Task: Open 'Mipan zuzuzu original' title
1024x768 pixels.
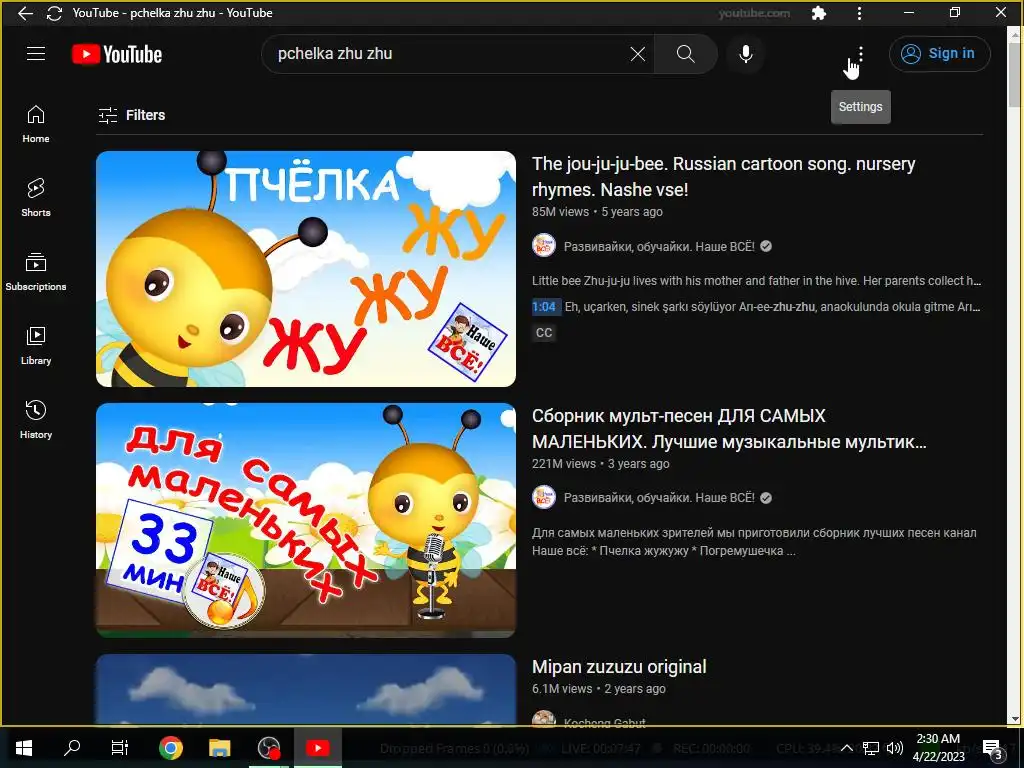Action: [x=619, y=667]
